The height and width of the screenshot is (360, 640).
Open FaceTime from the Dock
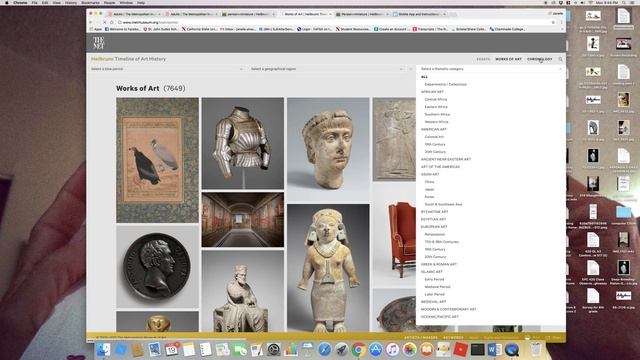[240, 349]
